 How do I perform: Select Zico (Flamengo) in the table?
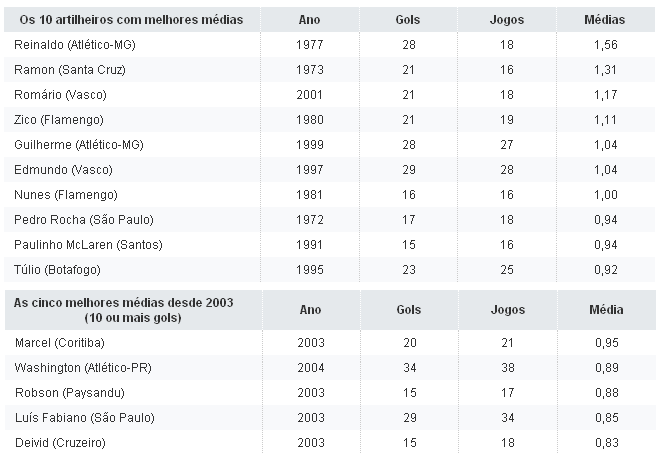click(60, 120)
